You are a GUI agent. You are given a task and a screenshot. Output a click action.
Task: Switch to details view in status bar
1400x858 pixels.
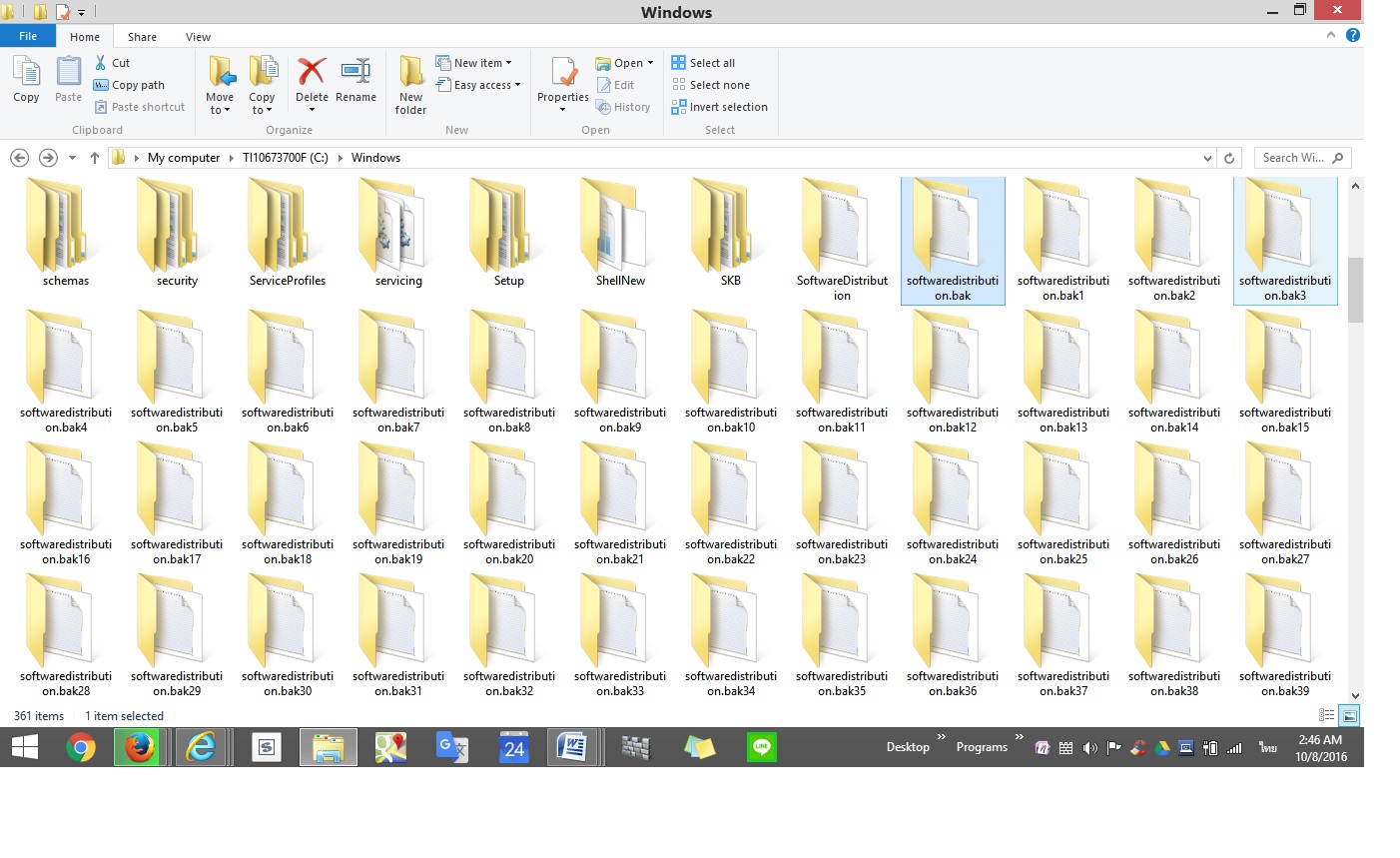pyautogui.click(x=1327, y=715)
